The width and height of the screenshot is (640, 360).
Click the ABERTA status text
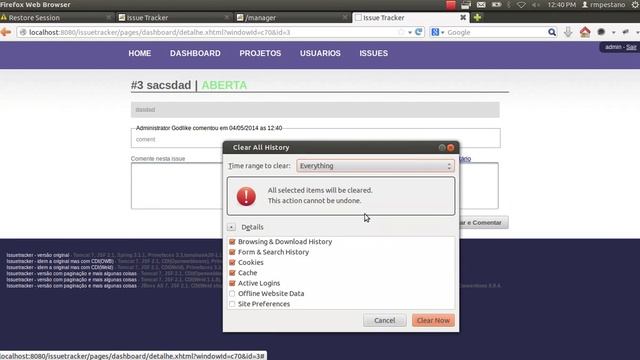[x=224, y=85]
